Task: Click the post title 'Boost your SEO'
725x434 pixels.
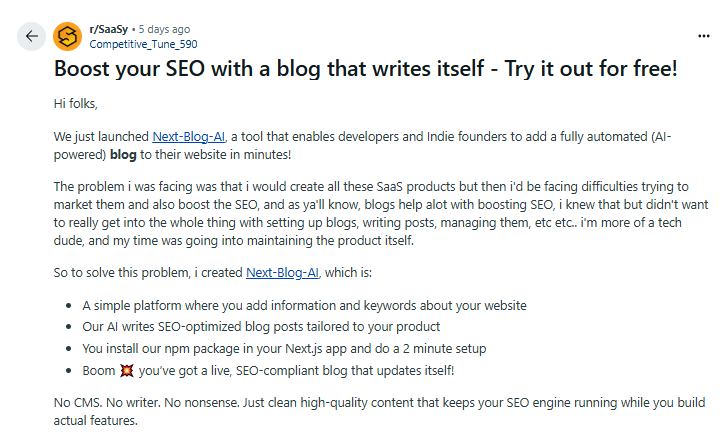Action: (x=200, y=69)
